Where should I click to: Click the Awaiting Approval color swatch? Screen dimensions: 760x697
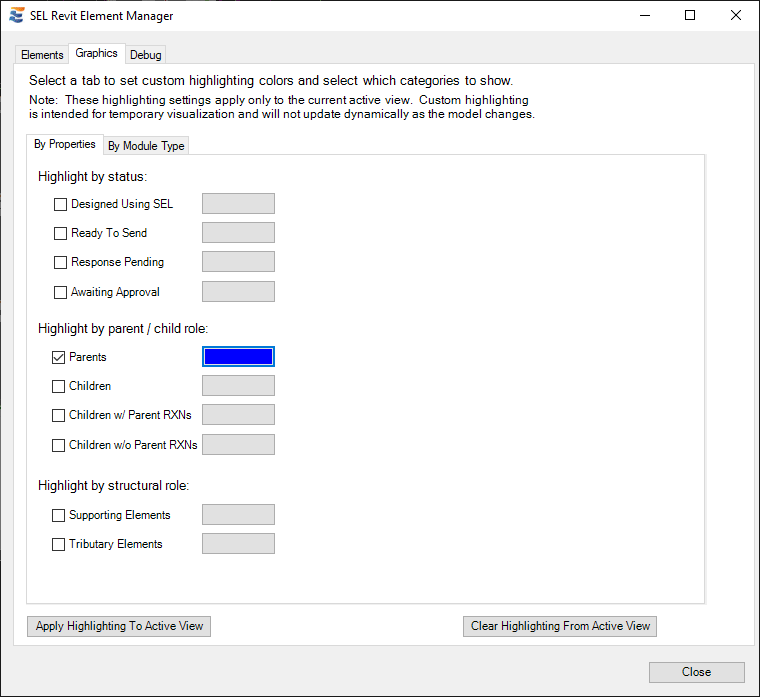pyautogui.click(x=238, y=292)
